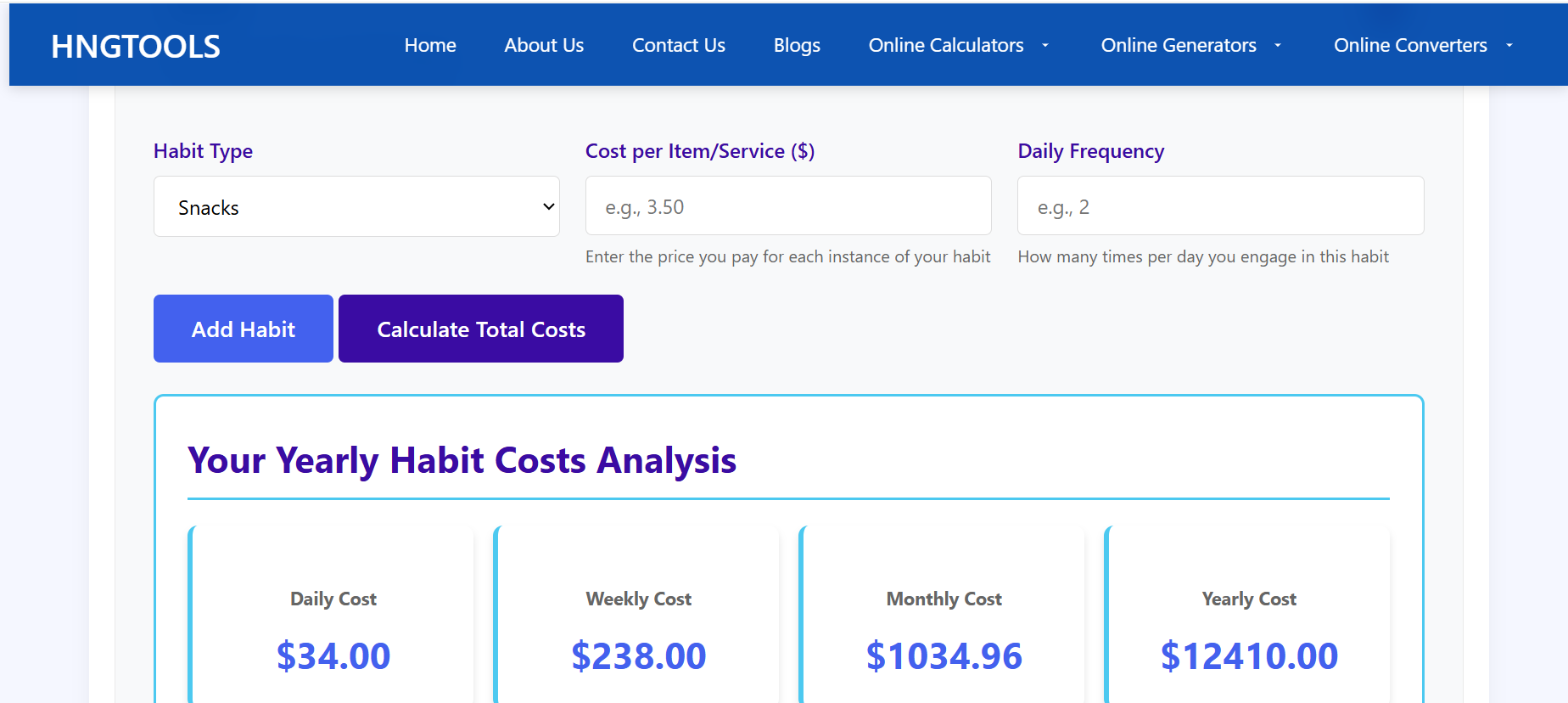Open the Contact Us page
This screenshot has width=1568, height=703.
click(678, 45)
